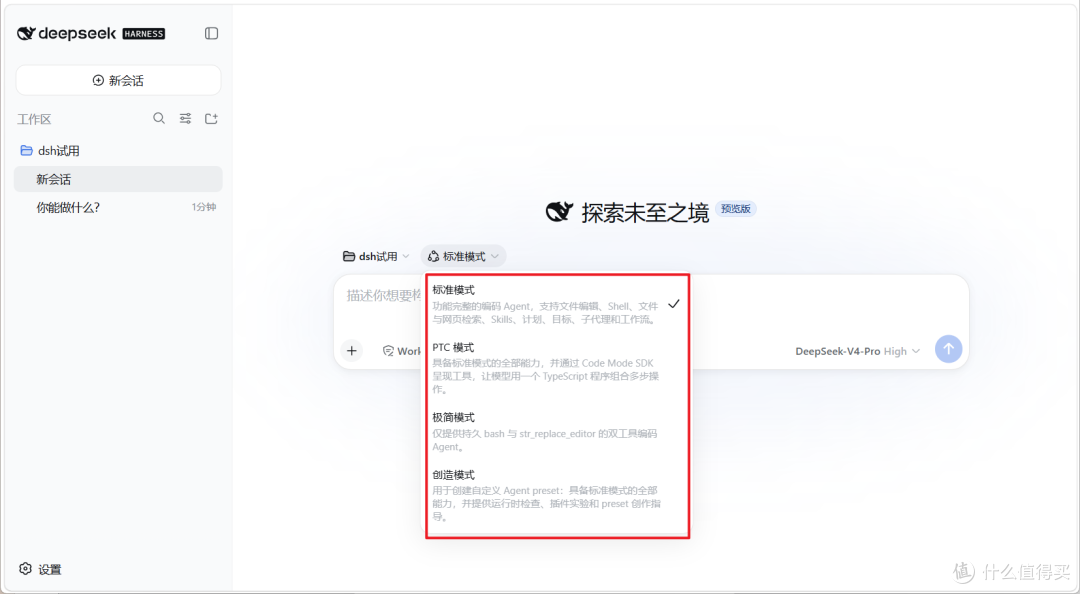Click the 探索未至之境 headline text
Viewport: 1080px width, 594px height.
[645, 213]
